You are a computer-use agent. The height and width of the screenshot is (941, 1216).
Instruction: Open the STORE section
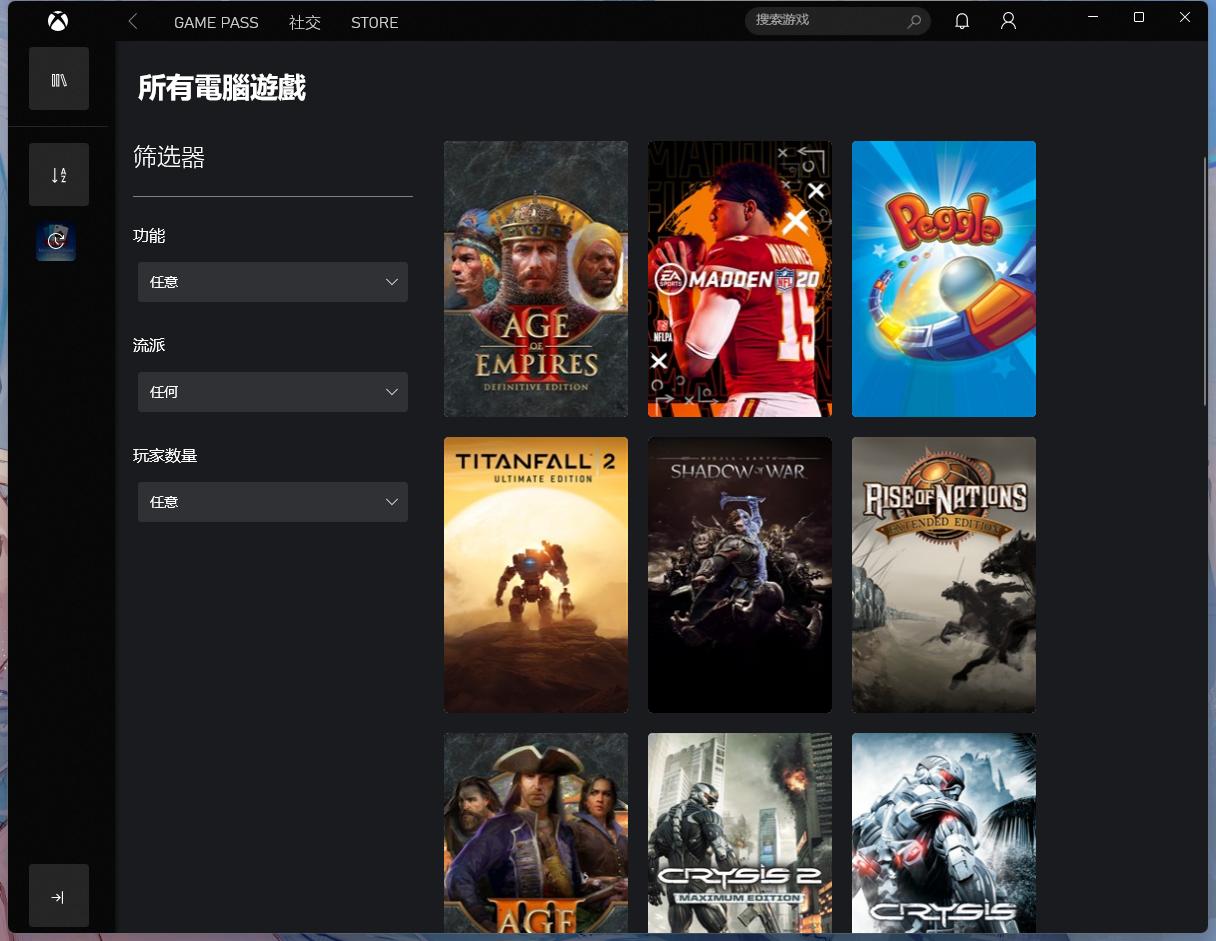(374, 22)
